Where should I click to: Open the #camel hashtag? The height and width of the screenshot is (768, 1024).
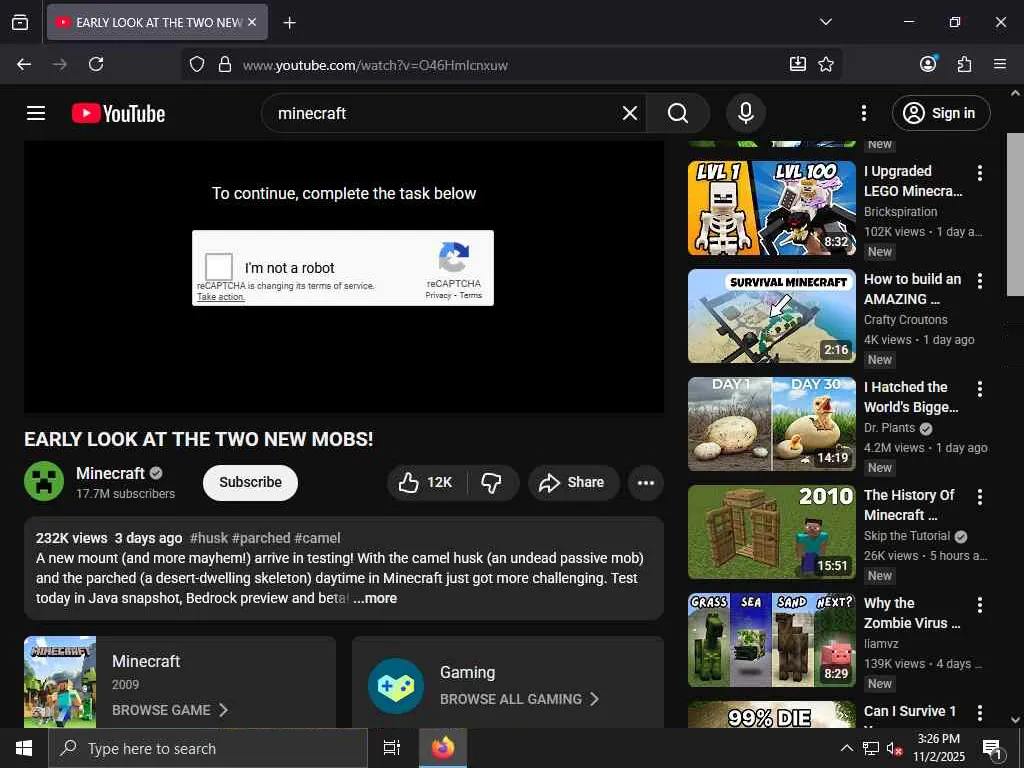[x=317, y=538]
